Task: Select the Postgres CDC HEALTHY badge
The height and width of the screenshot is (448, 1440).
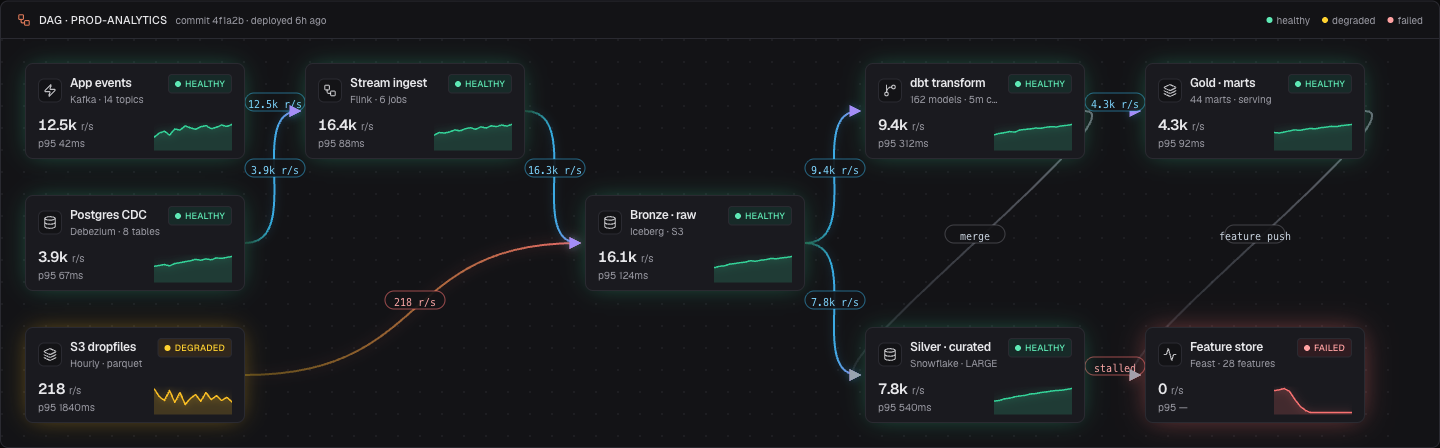Action: click(x=200, y=215)
